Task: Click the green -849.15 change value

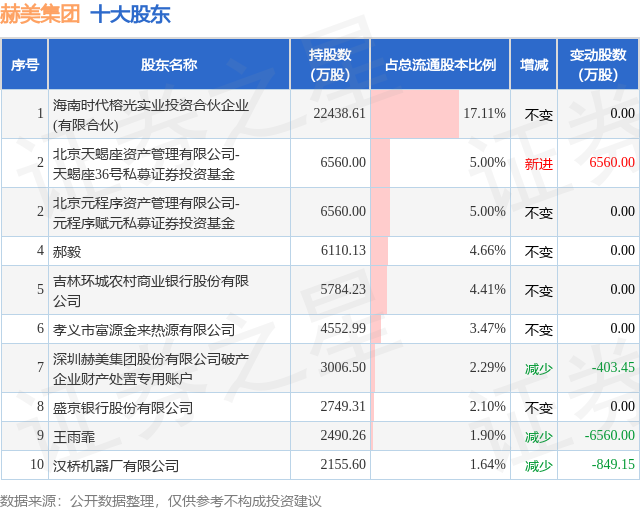Action: [x=613, y=464]
